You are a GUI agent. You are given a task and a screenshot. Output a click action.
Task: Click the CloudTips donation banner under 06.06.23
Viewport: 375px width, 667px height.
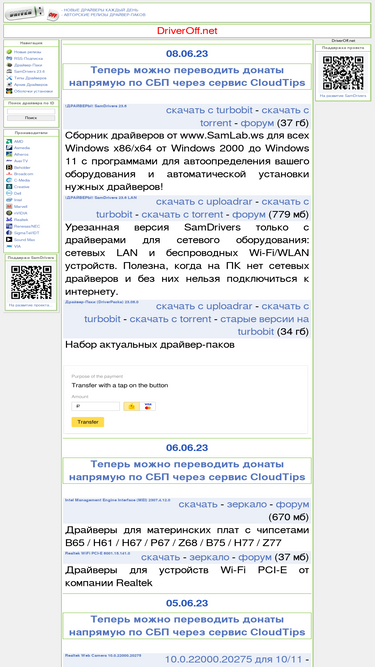click(187, 470)
